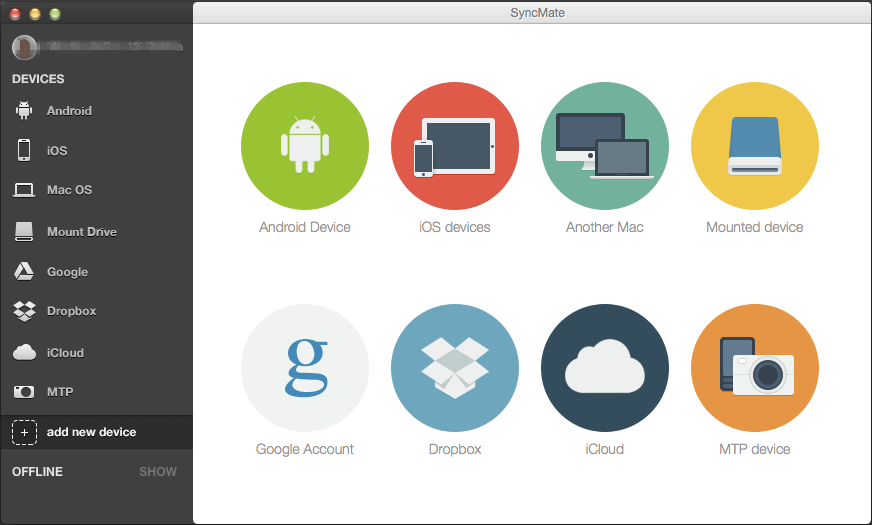Click the green Android Device circle icon

click(305, 146)
